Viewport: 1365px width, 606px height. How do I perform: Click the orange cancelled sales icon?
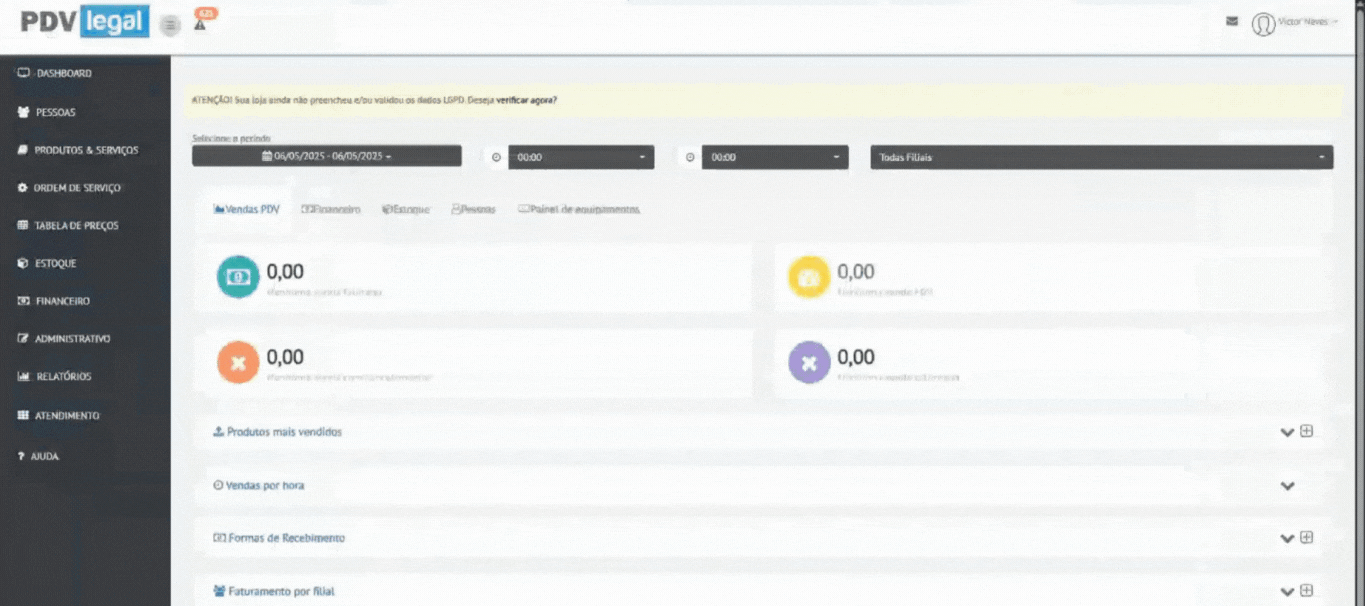tap(238, 363)
